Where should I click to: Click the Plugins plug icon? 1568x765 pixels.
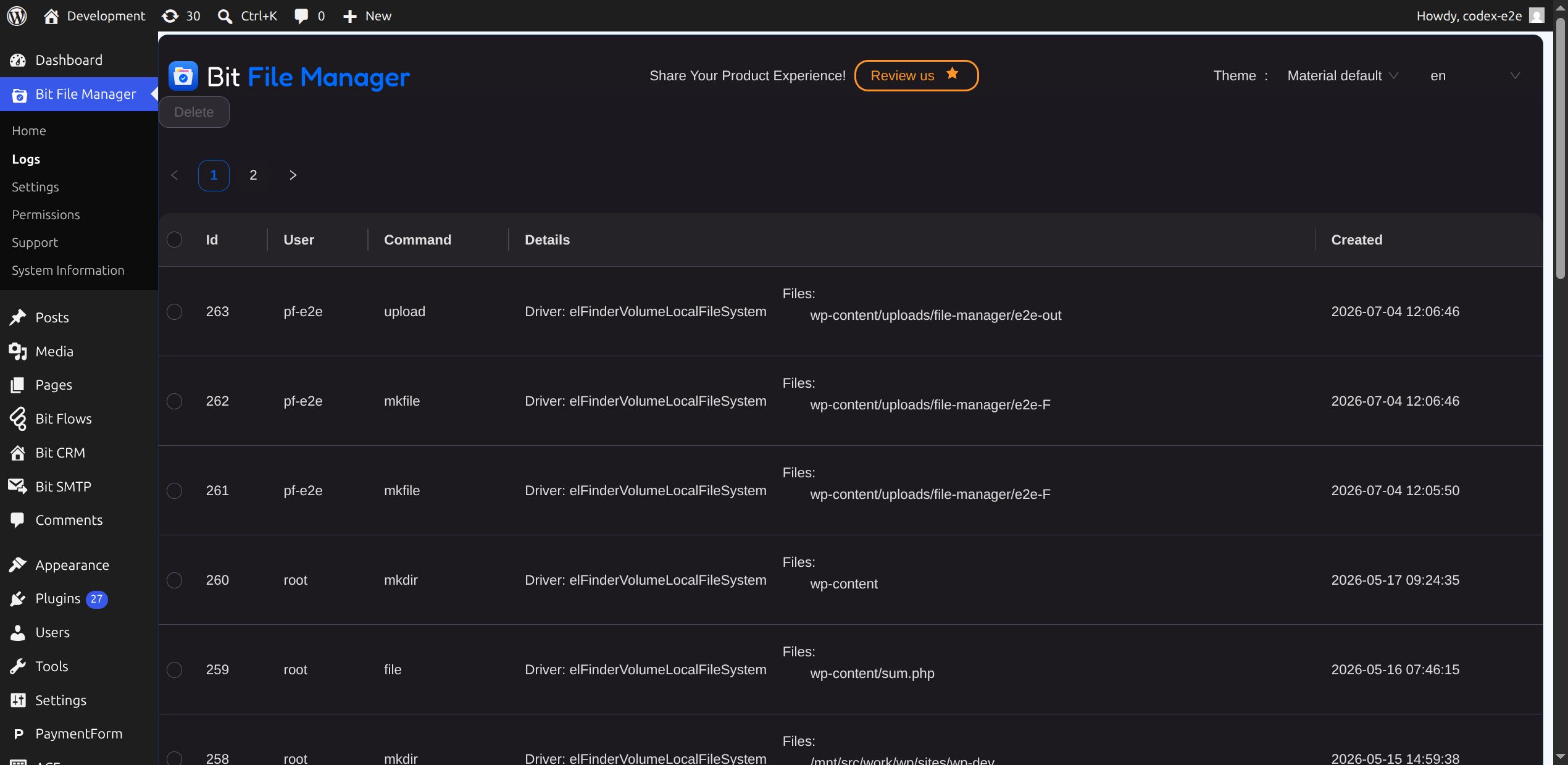pos(18,598)
